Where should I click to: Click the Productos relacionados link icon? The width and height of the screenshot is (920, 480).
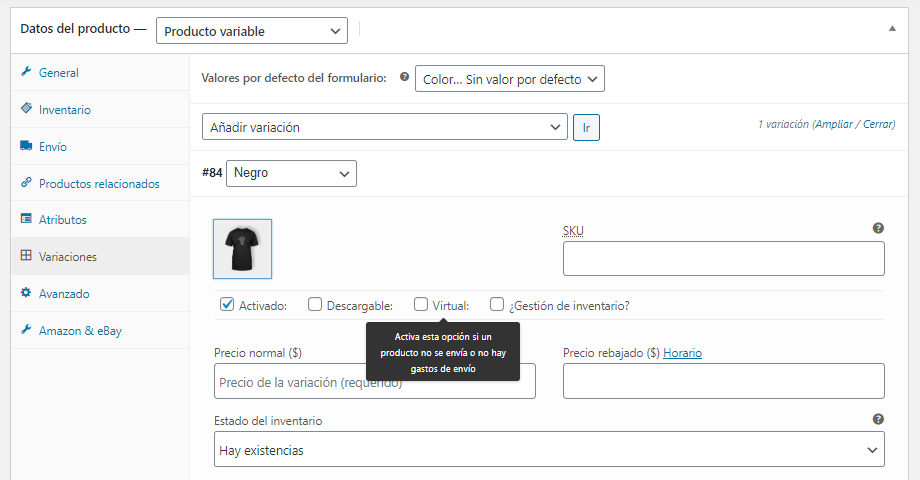click(x=26, y=183)
